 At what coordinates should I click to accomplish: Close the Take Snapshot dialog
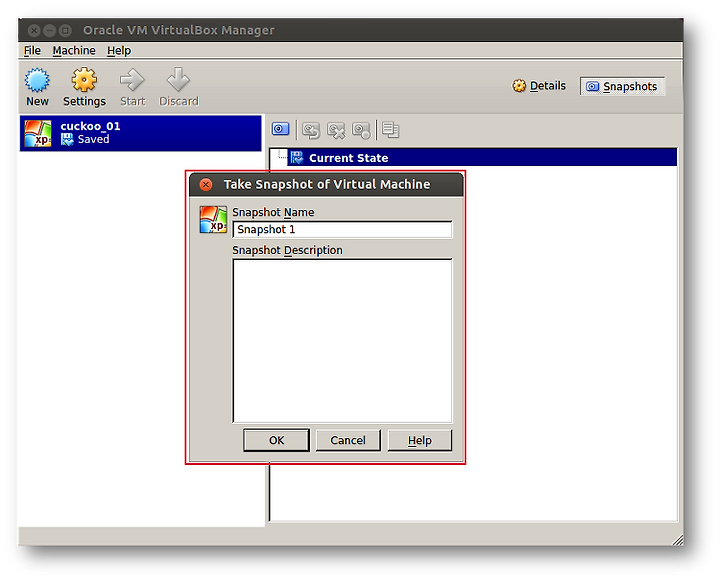pos(206,184)
